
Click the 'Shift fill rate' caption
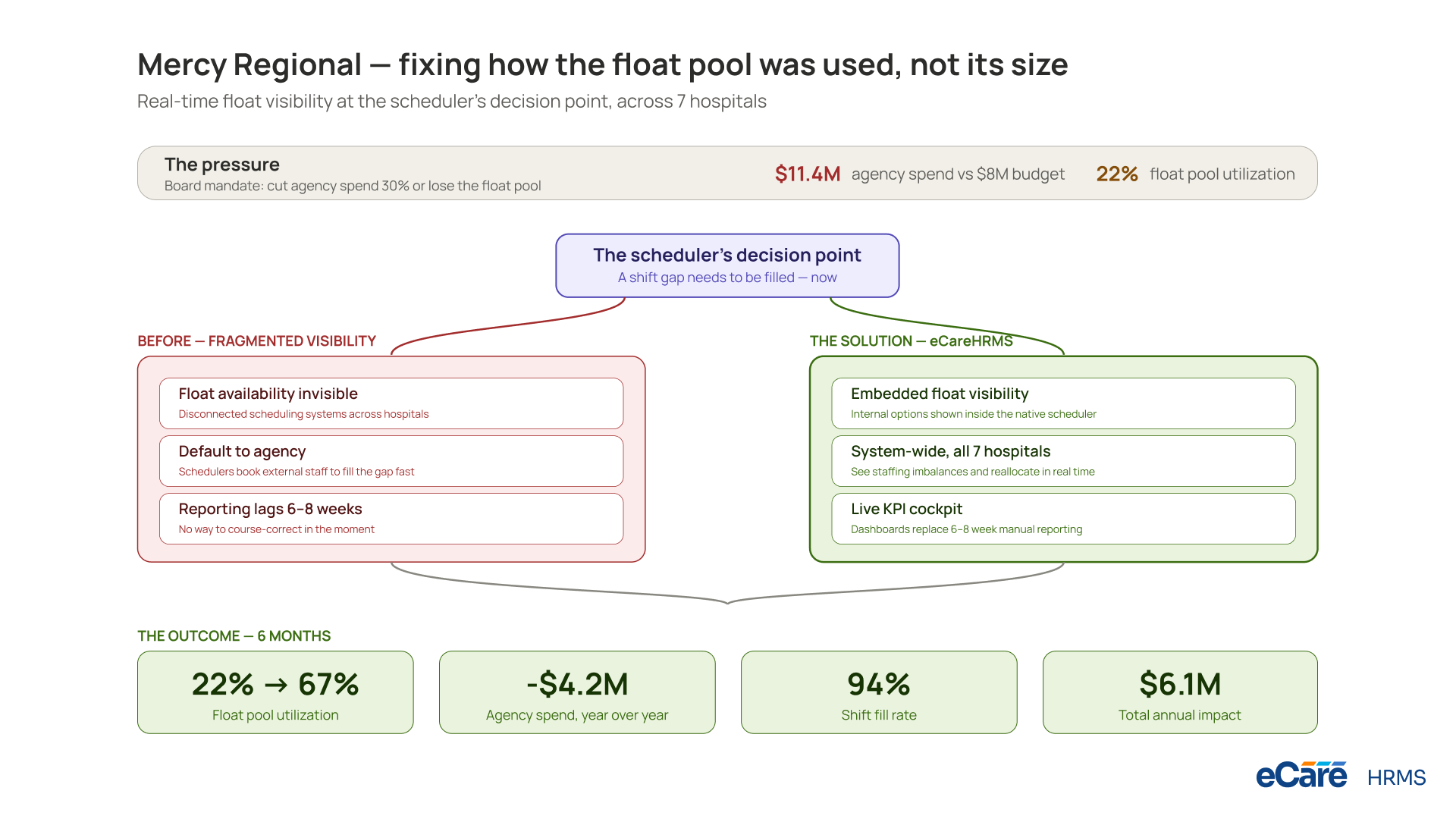click(879, 715)
